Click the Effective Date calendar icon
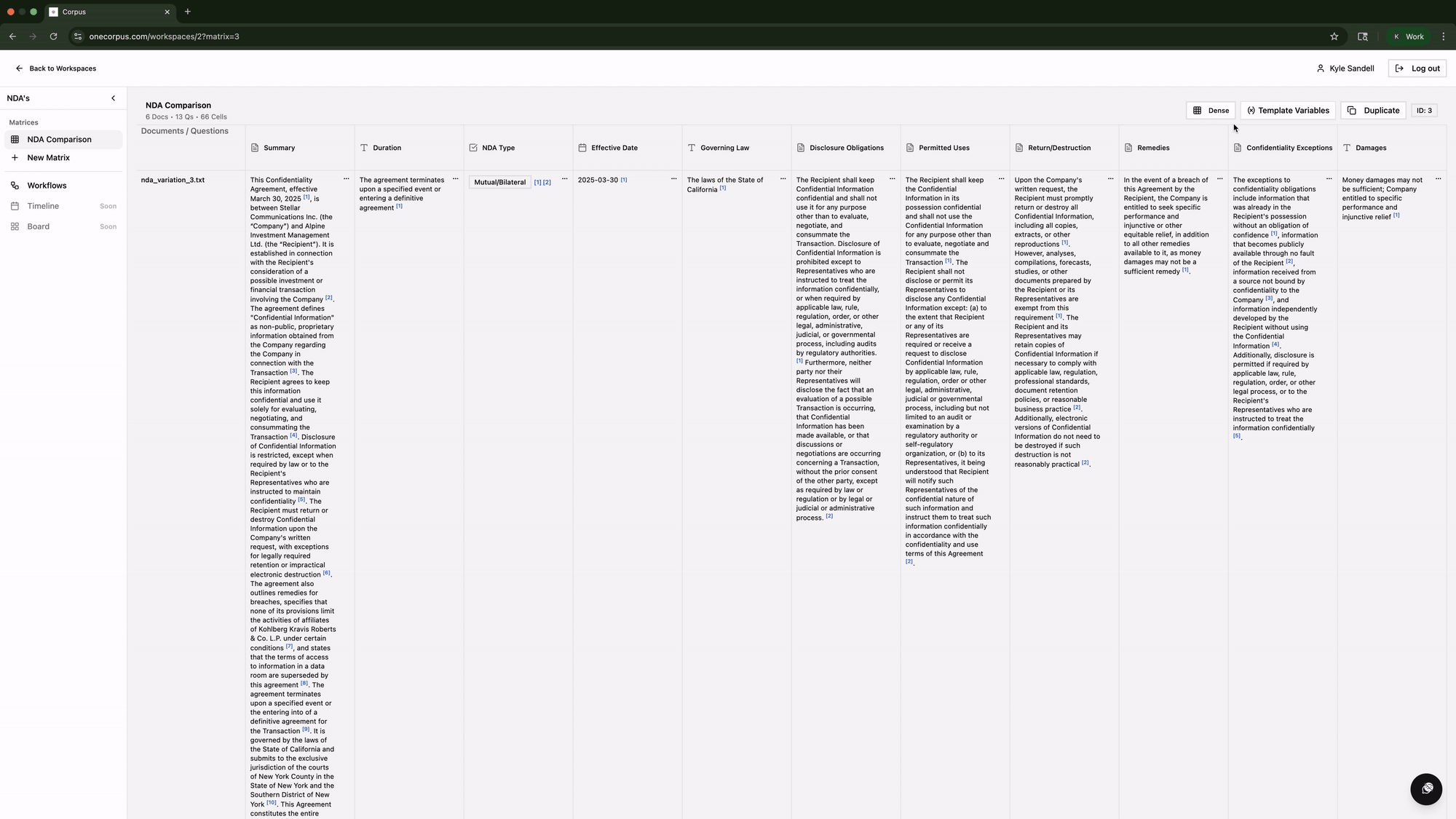The height and width of the screenshot is (819, 1456). (582, 148)
